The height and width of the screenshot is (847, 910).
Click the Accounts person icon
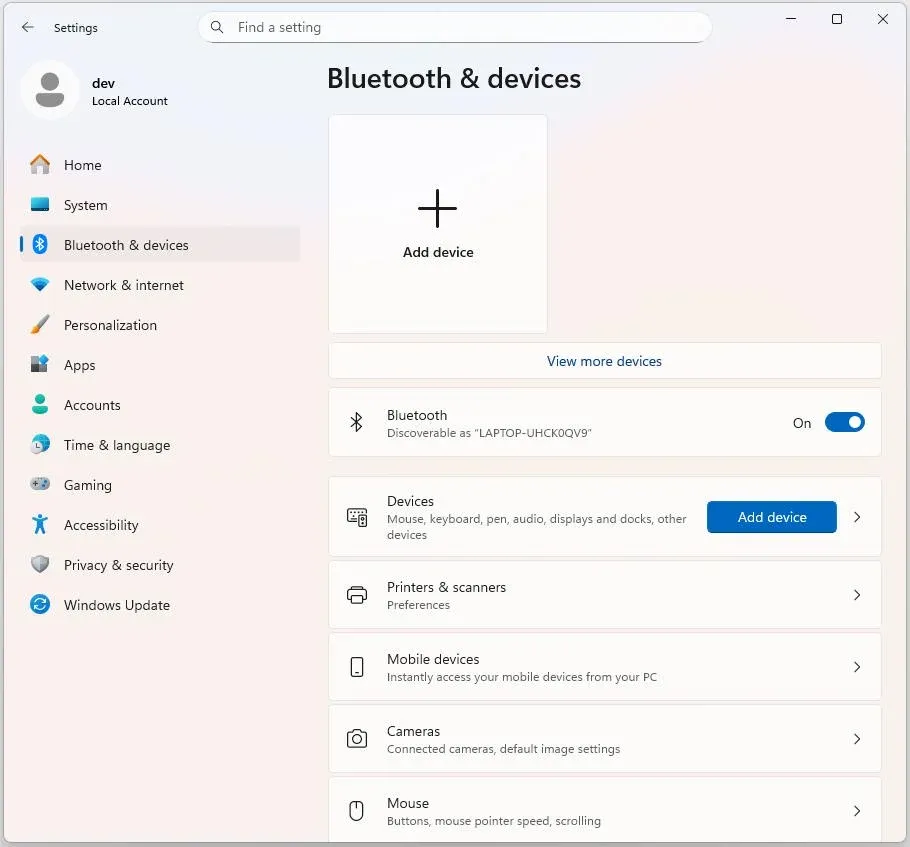pyautogui.click(x=40, y=404)
